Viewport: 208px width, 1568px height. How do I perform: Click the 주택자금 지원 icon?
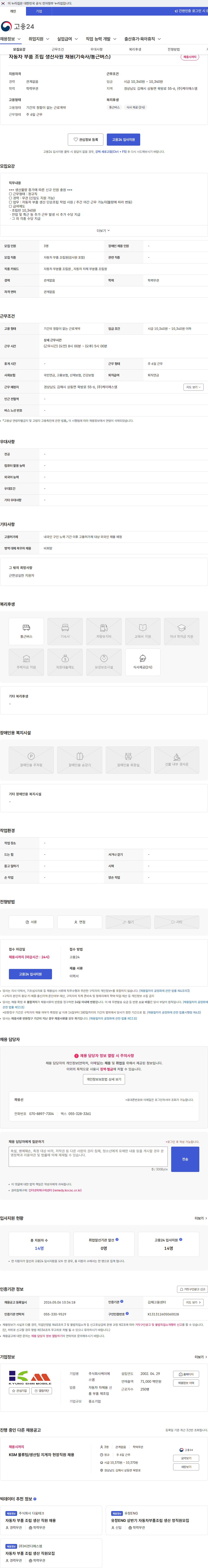click(26, 662)
